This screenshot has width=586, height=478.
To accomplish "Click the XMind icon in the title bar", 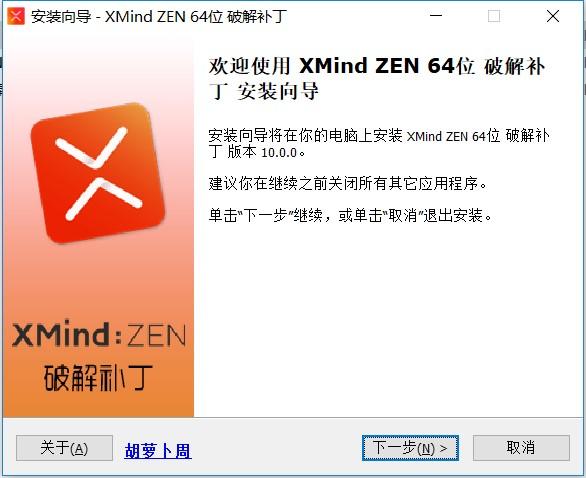I will tap(16, 16).
